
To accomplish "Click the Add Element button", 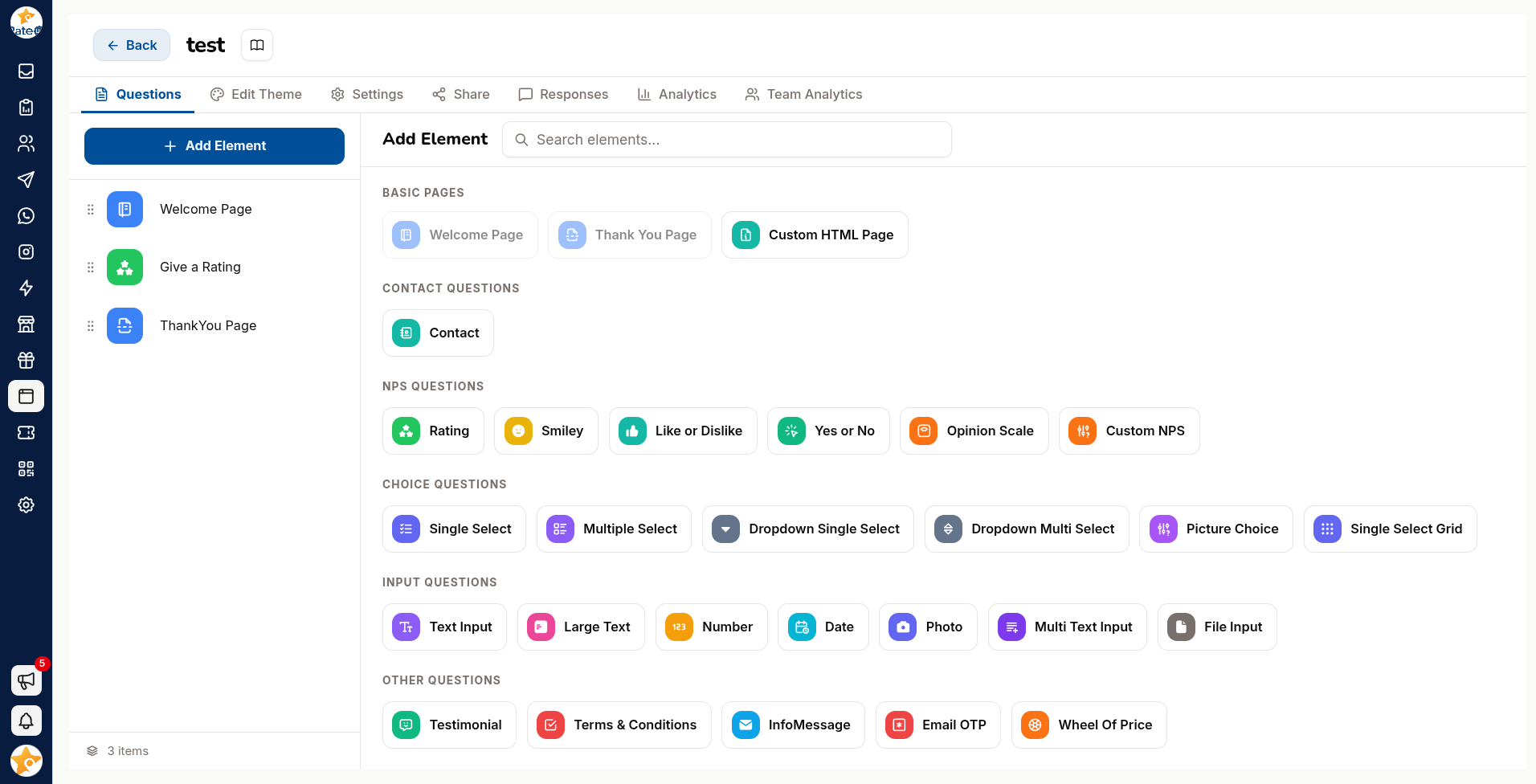I will click(x=214, y=146).
